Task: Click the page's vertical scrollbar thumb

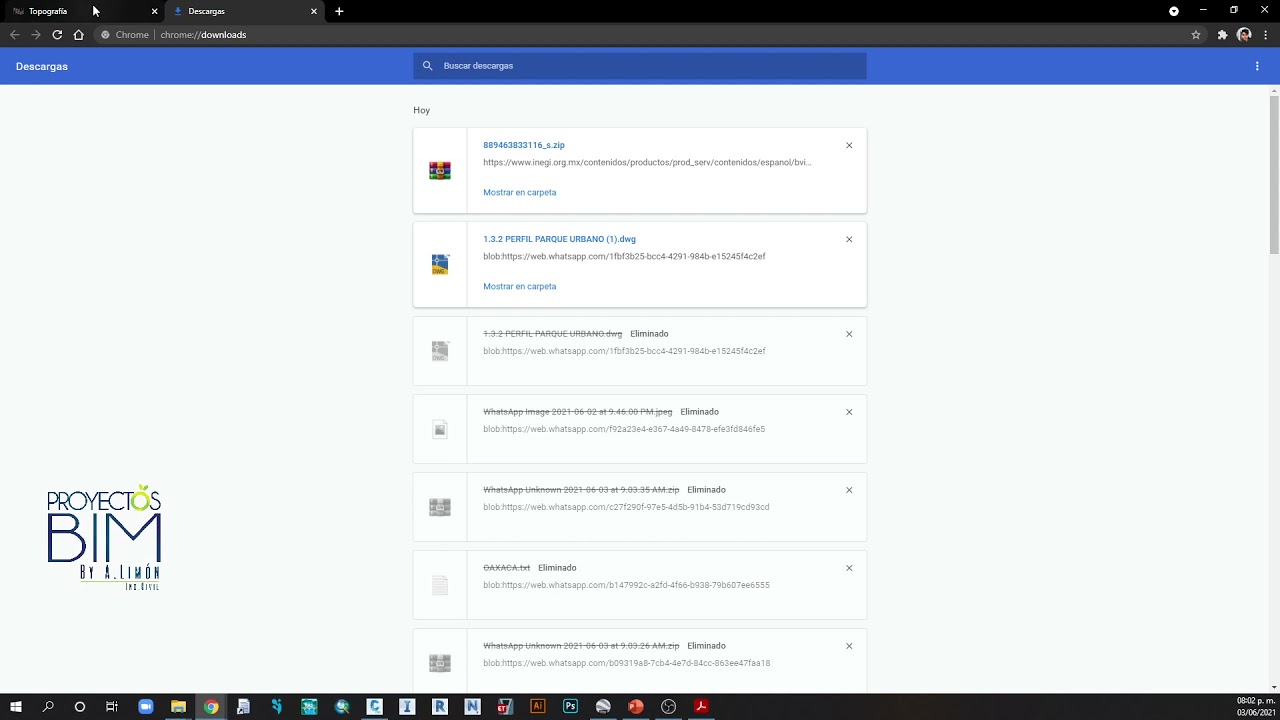Action: click(x=1274, y=173)
